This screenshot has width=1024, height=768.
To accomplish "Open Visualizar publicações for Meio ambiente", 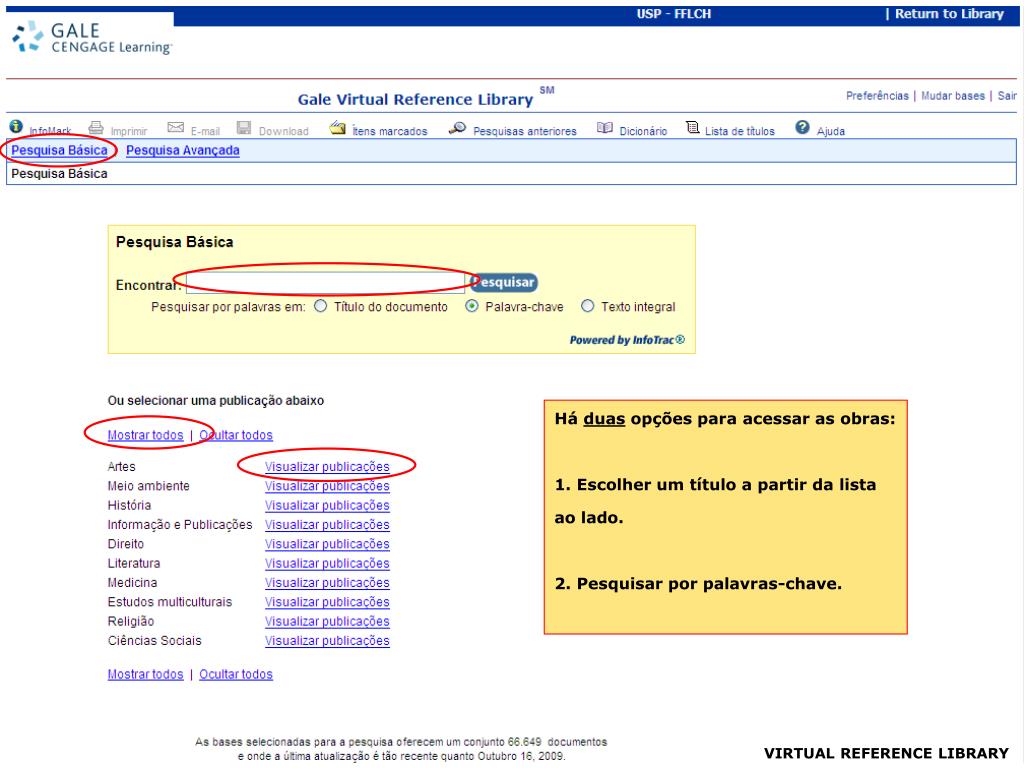I will pos(327,486).
